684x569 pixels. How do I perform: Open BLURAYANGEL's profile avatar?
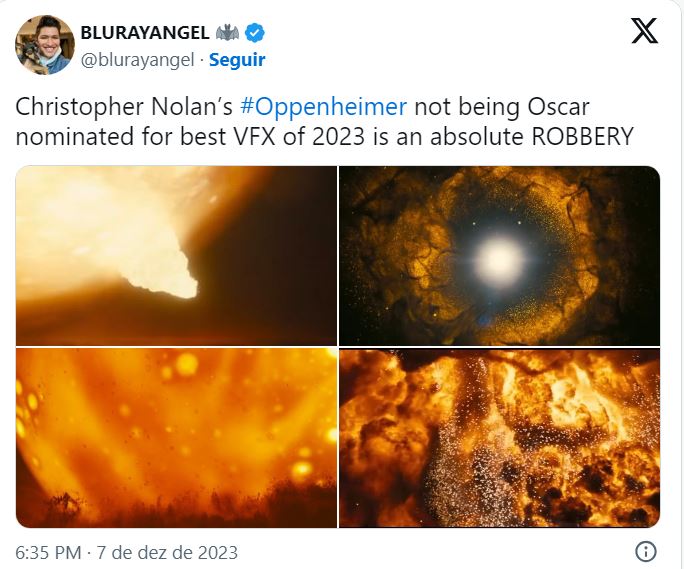(44, 45)
